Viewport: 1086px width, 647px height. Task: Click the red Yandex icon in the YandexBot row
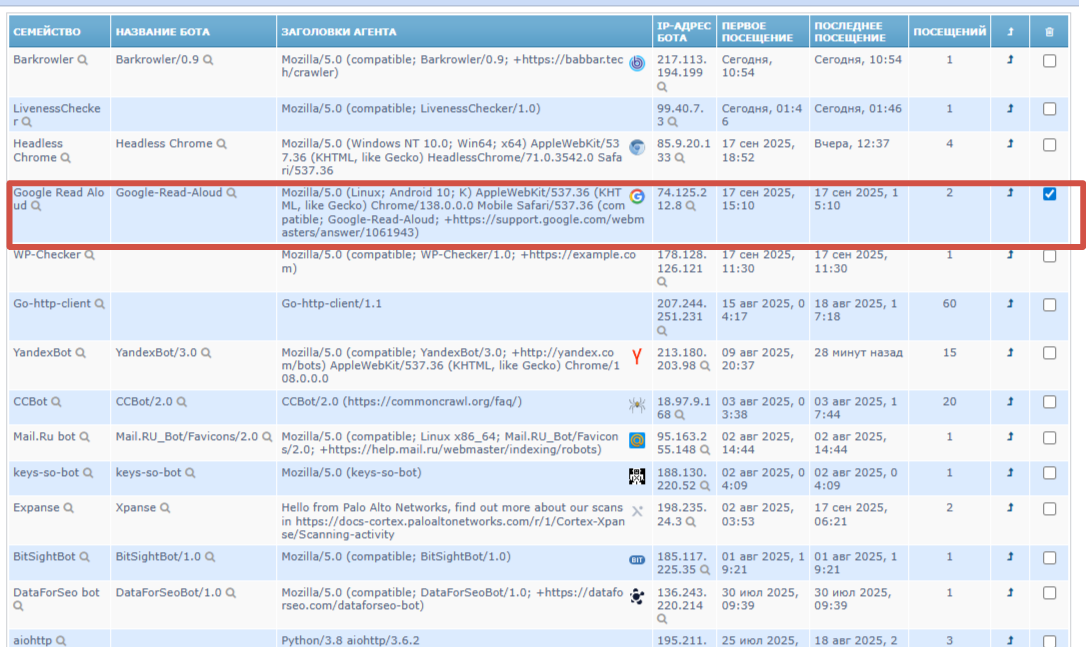[637, 356]
